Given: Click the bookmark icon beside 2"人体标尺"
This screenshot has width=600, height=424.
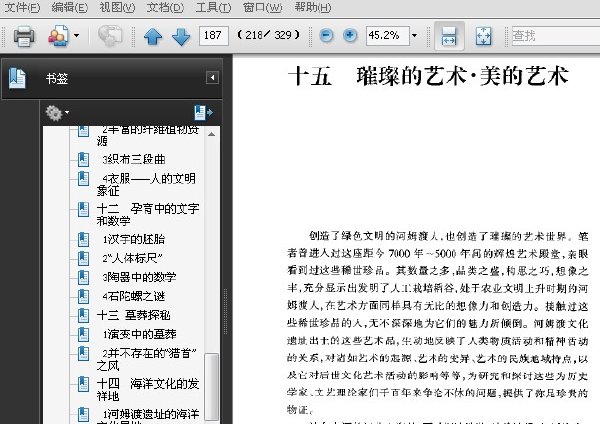Looking at the screenshot, I should tap(83, 258).
